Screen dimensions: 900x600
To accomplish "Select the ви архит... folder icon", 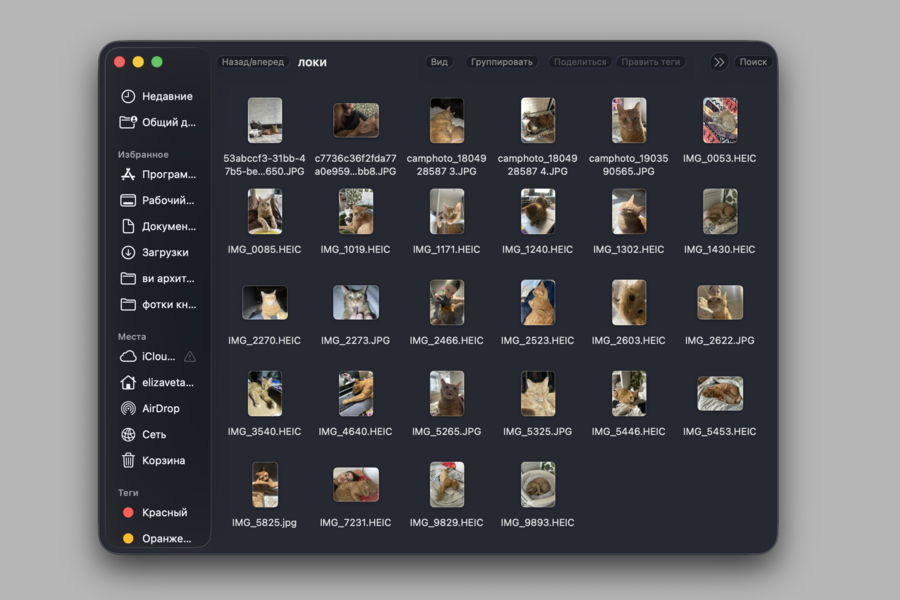I will pyautogui.click(x=128, y=278).
